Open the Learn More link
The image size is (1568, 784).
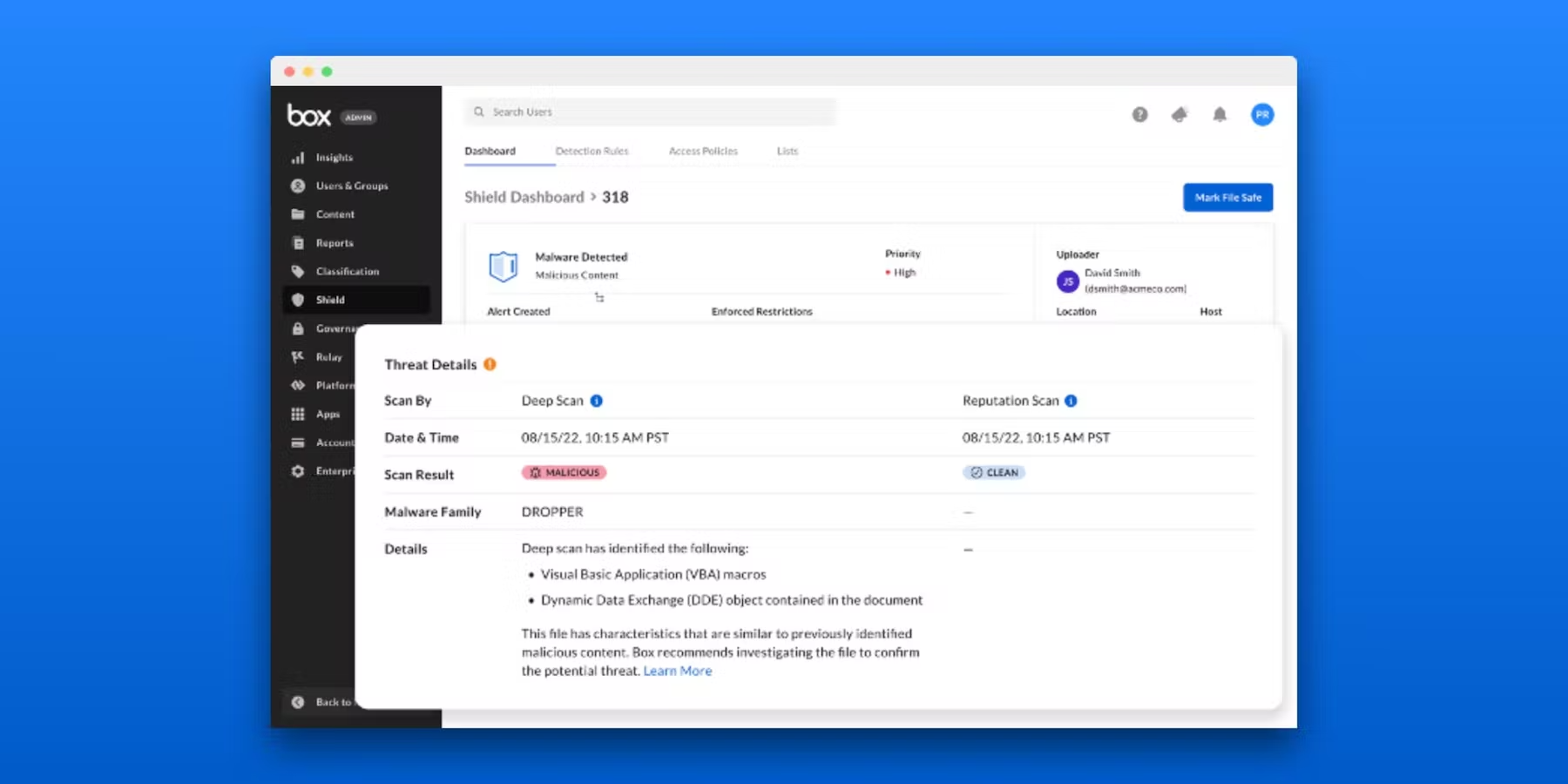click(x=677, y=671)
